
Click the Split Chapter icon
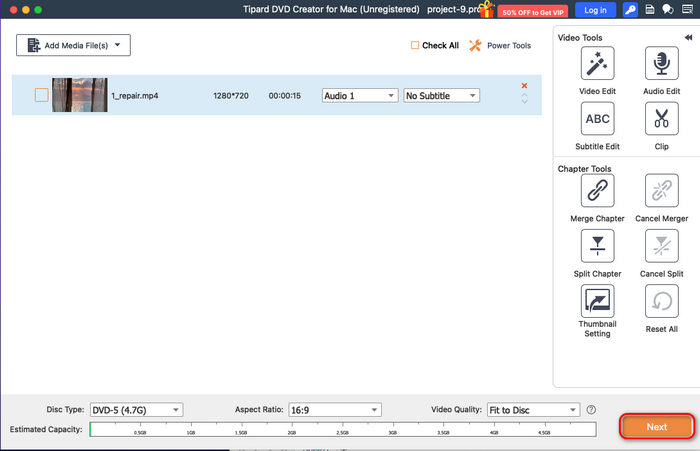coord(597,246)
